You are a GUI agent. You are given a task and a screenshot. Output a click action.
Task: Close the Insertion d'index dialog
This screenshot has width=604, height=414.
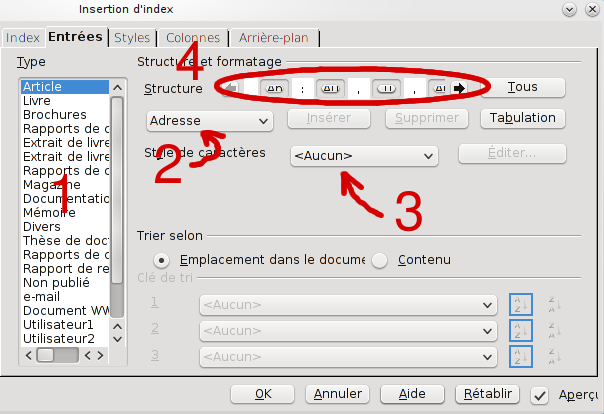tap(592, 10)
